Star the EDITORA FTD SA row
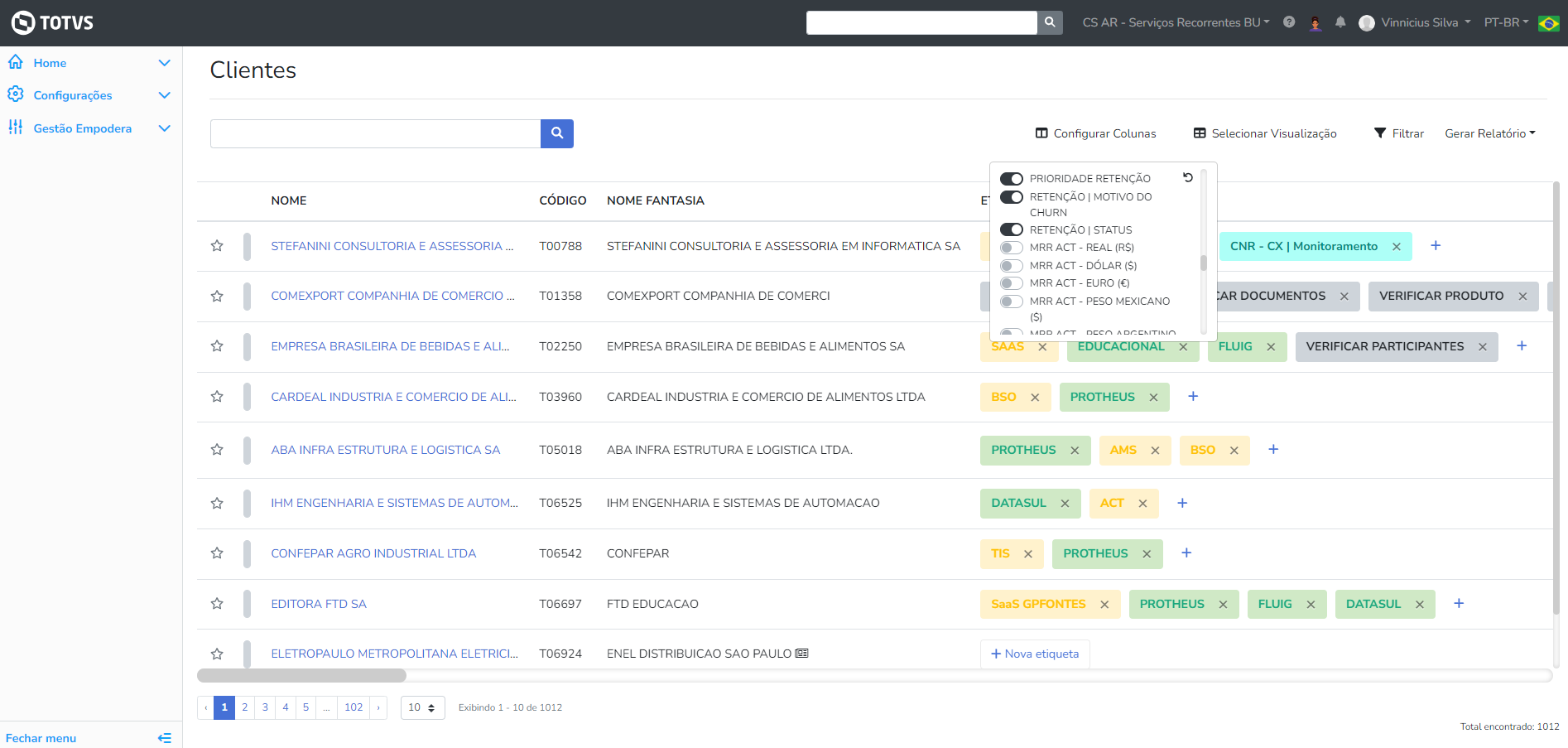 [x=217, y=604]
